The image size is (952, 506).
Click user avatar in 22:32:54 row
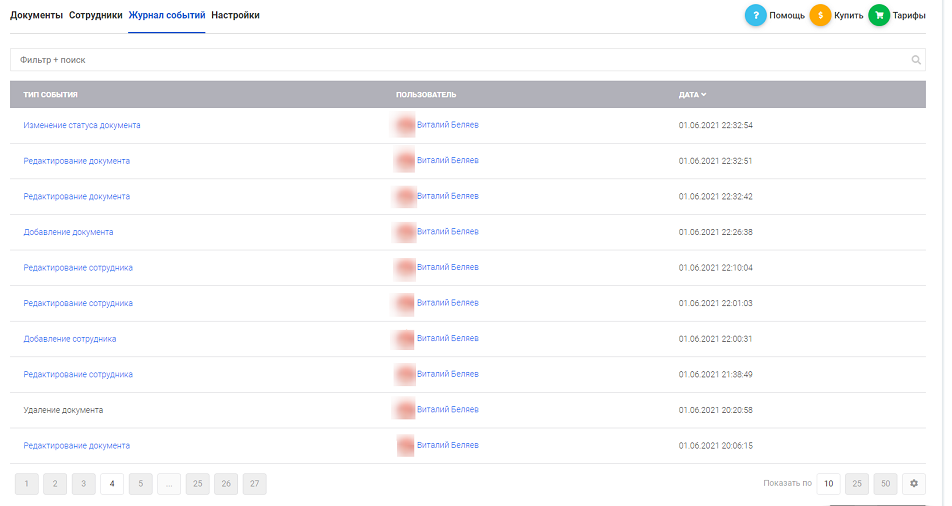click(404, 125)
